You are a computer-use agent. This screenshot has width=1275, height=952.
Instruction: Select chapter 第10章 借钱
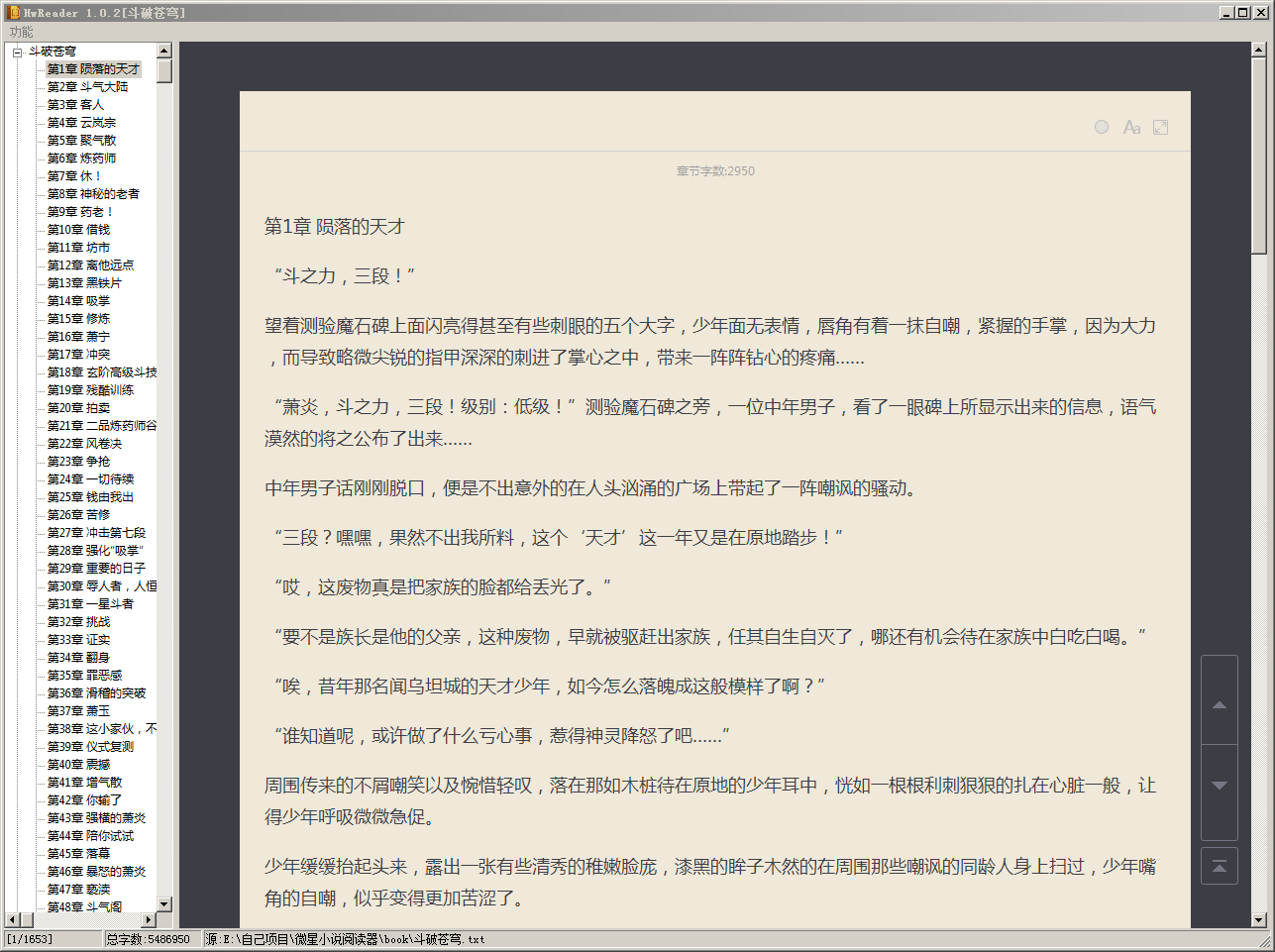[x=78, y=230]
